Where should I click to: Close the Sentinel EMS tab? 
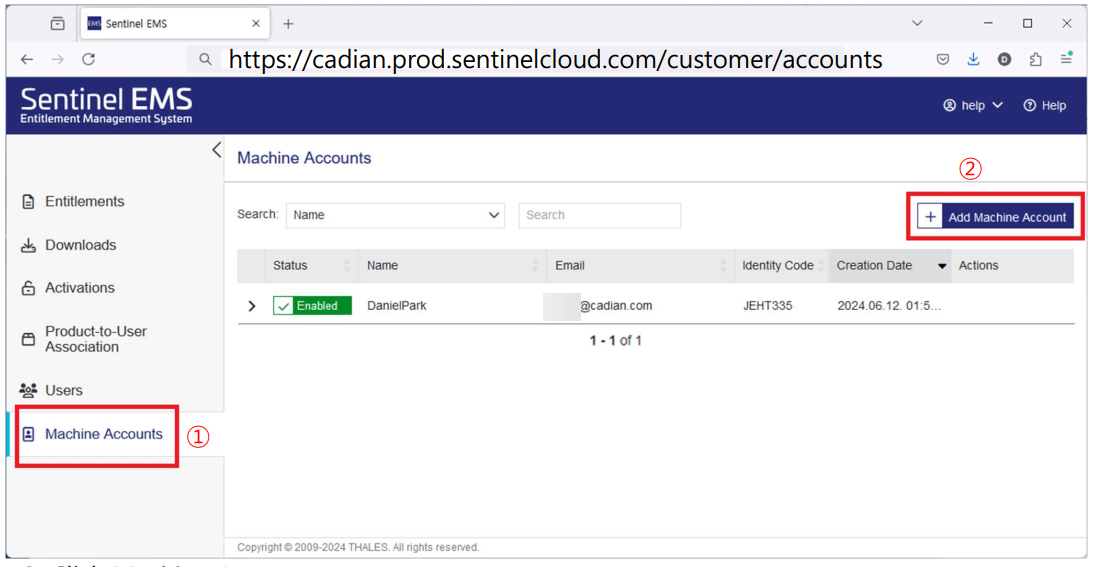[x=256, y=24]
